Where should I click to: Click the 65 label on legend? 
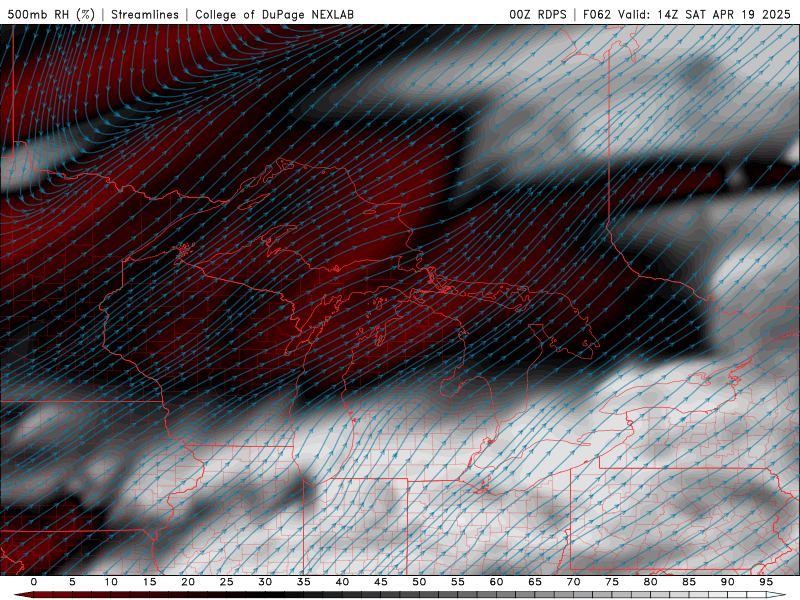[x=535, y=582]
